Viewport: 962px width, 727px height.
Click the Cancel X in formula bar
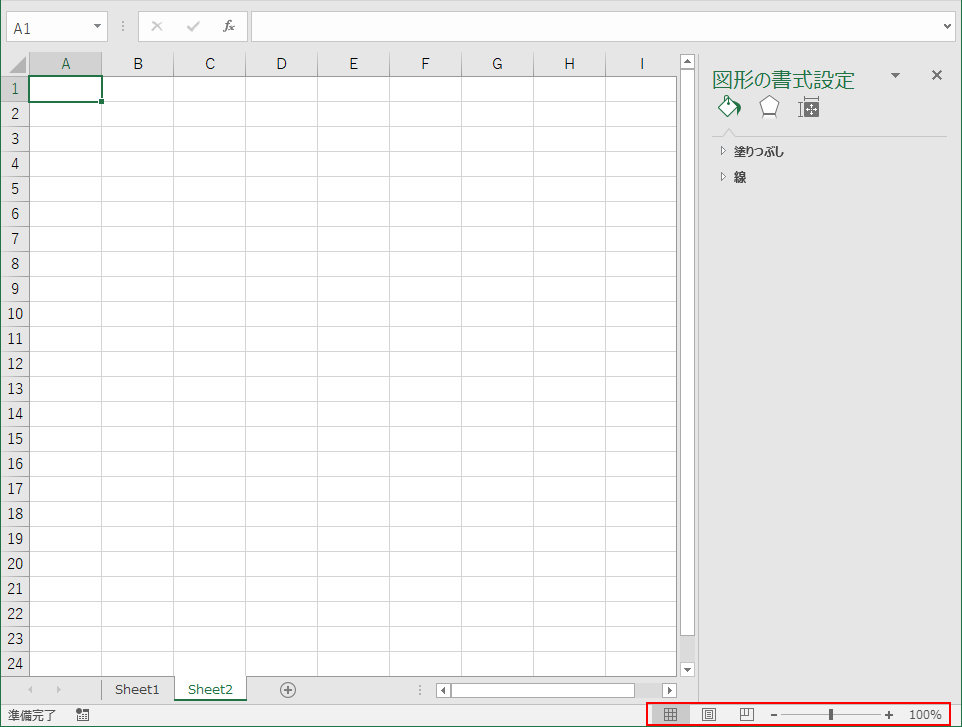point(157,26)
